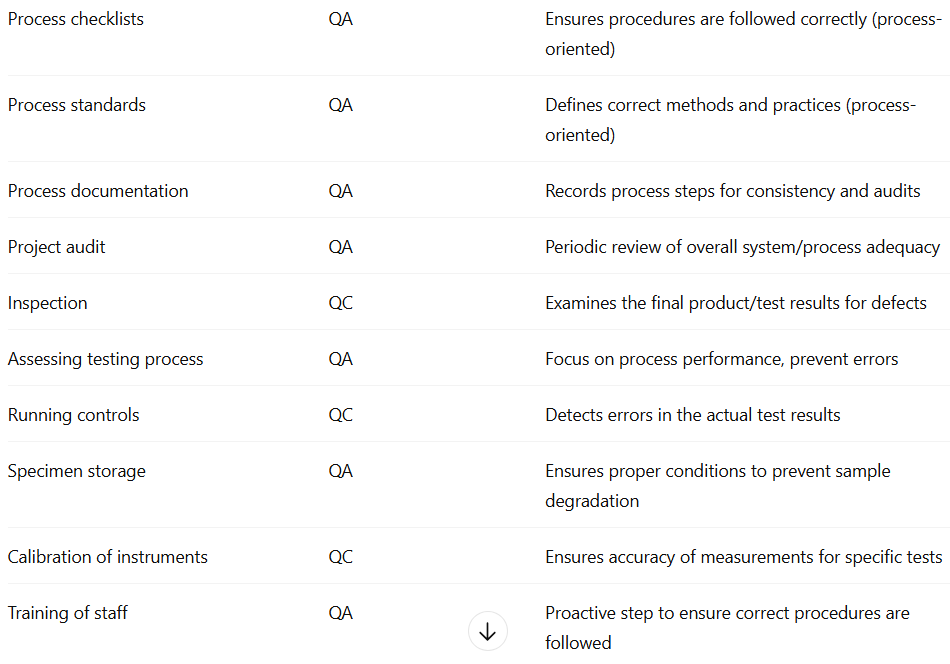The image size is (950, 664).
Task: Click the "Specimen storage" row label
Action: click(77, 471)
